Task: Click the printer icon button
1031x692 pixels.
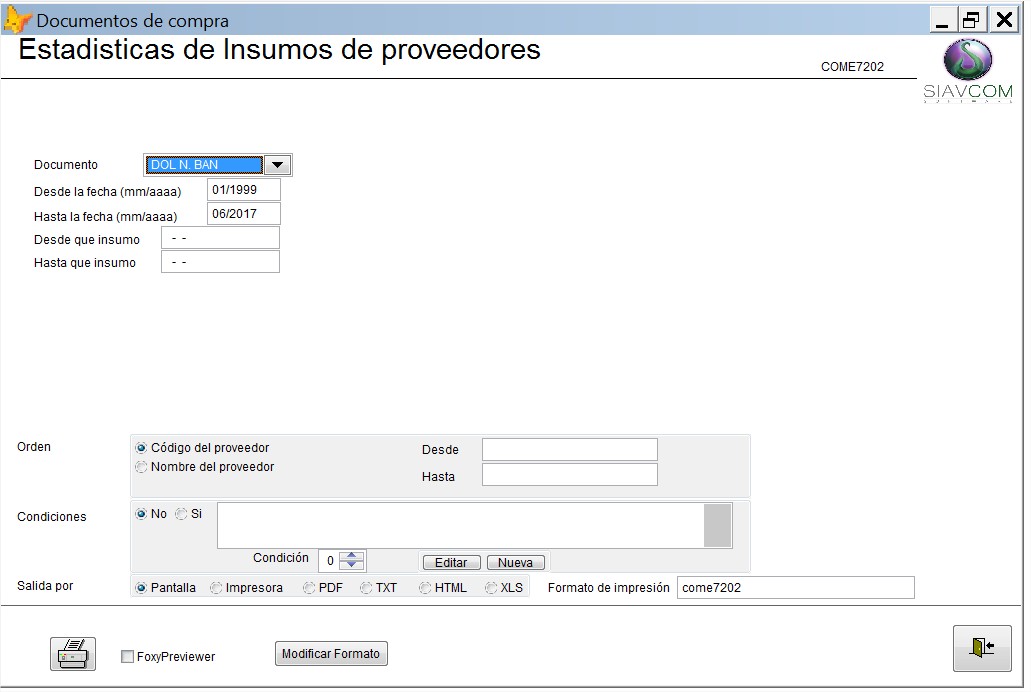Action: [73, 653]
